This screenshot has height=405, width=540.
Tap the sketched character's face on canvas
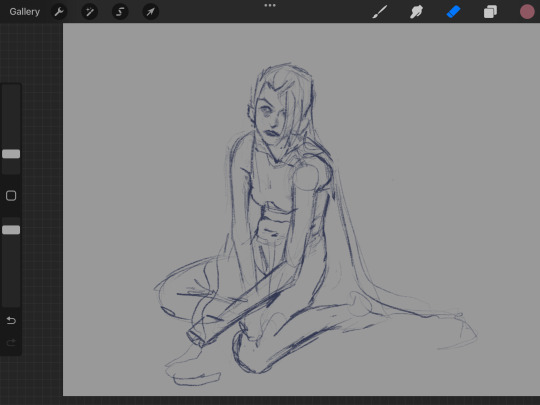(x=271, y=117)
